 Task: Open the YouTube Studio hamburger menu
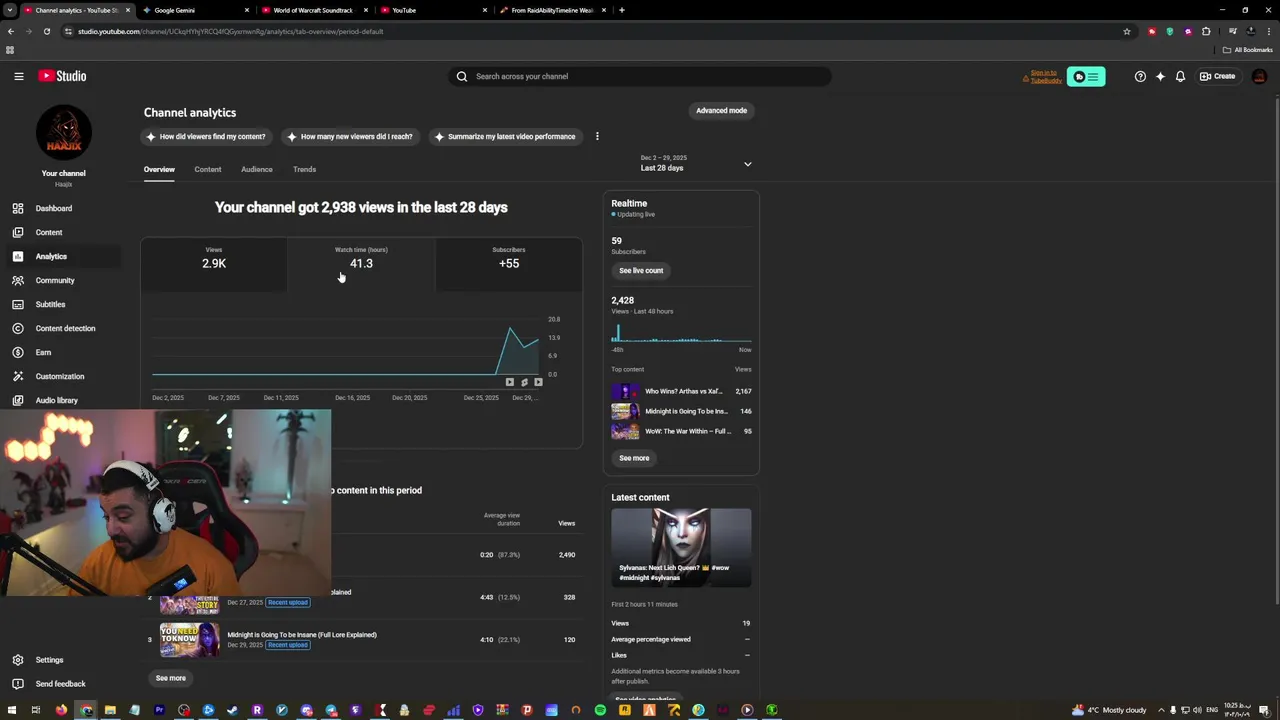(18, 76)
